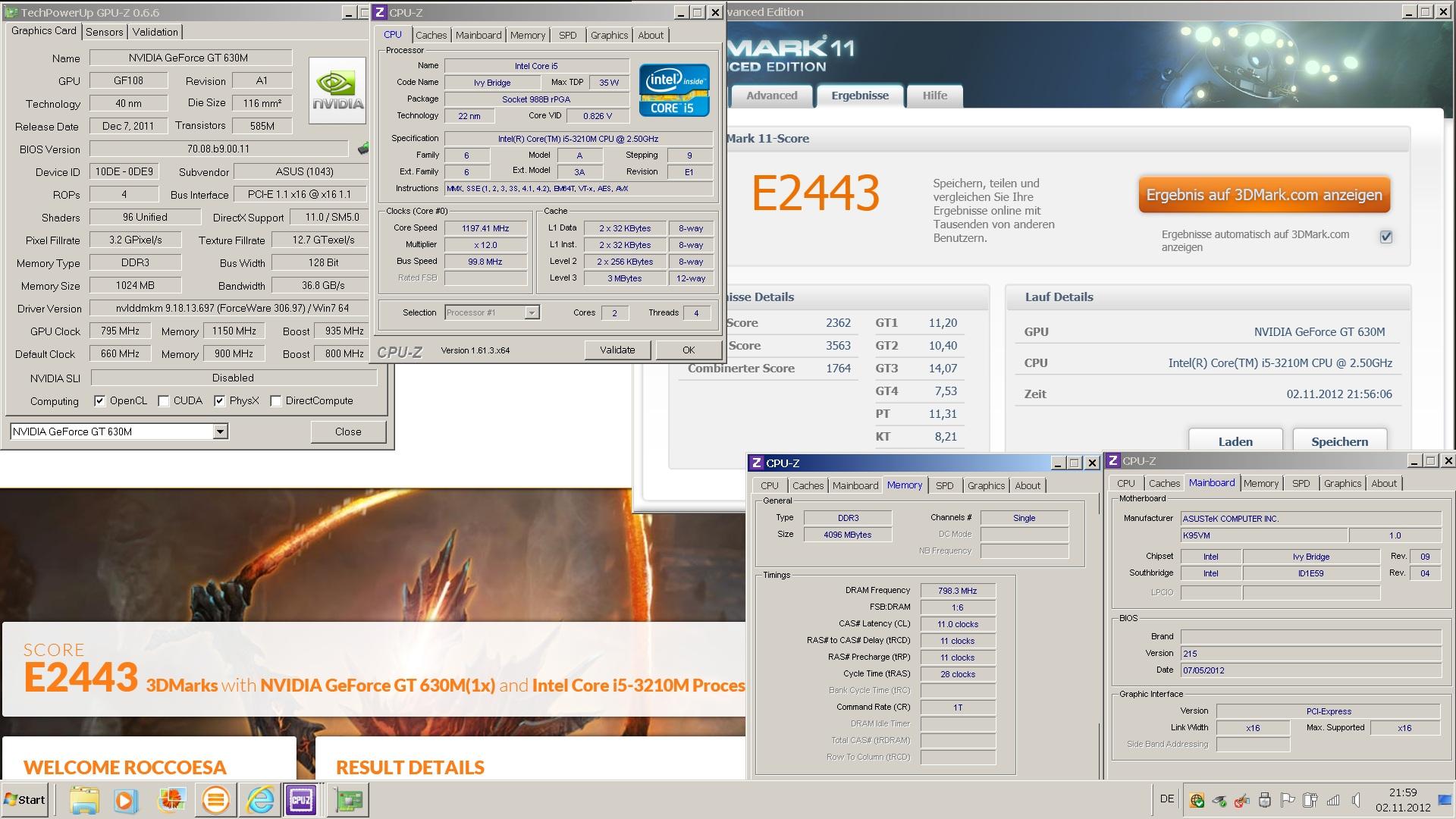Click the Close button in GPU-Z

coord(348,431)
